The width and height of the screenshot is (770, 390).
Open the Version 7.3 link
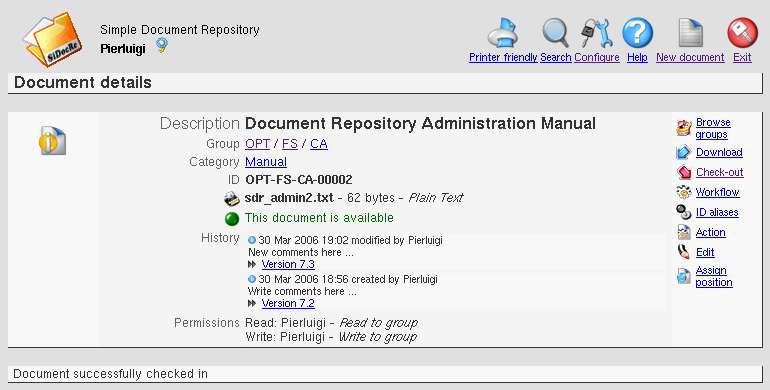point(288,264)
